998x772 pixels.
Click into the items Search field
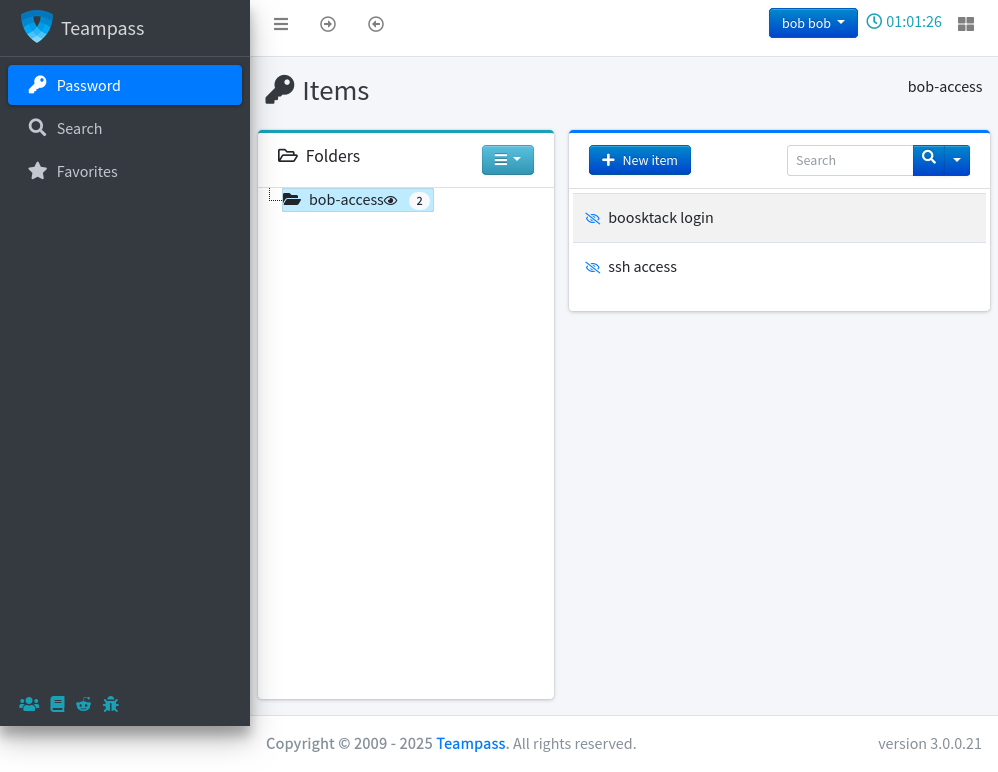click(849, 160)
